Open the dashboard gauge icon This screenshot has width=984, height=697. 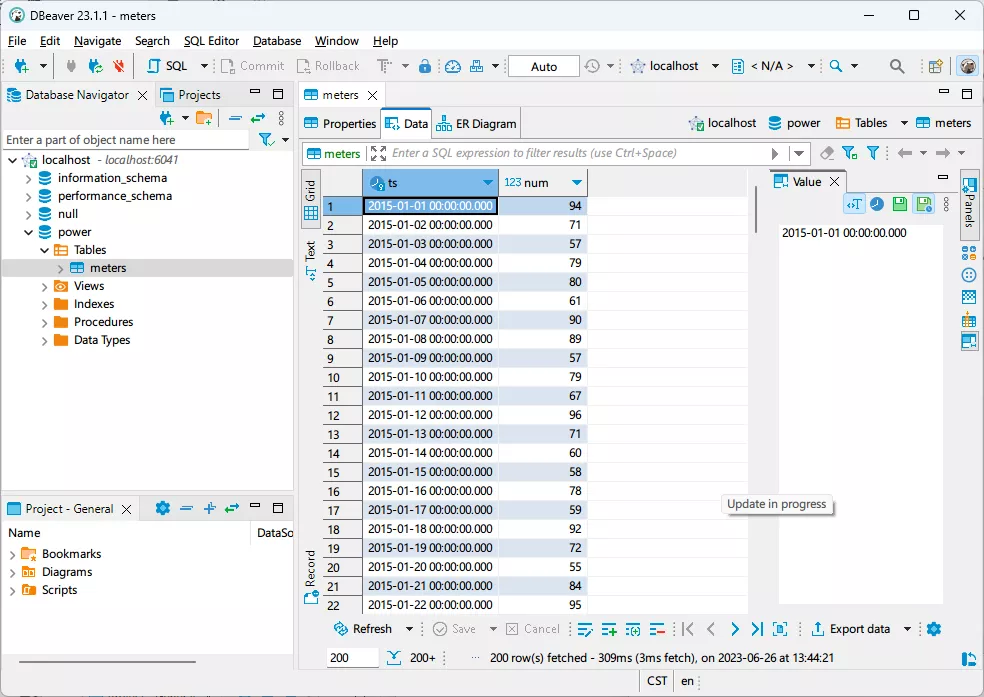(453, 66)
